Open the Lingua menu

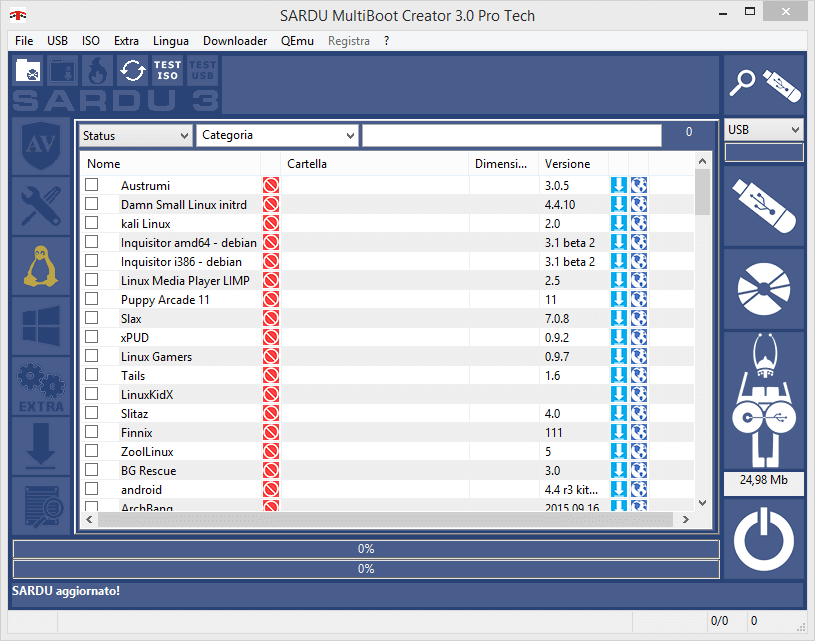click(170, 41)
